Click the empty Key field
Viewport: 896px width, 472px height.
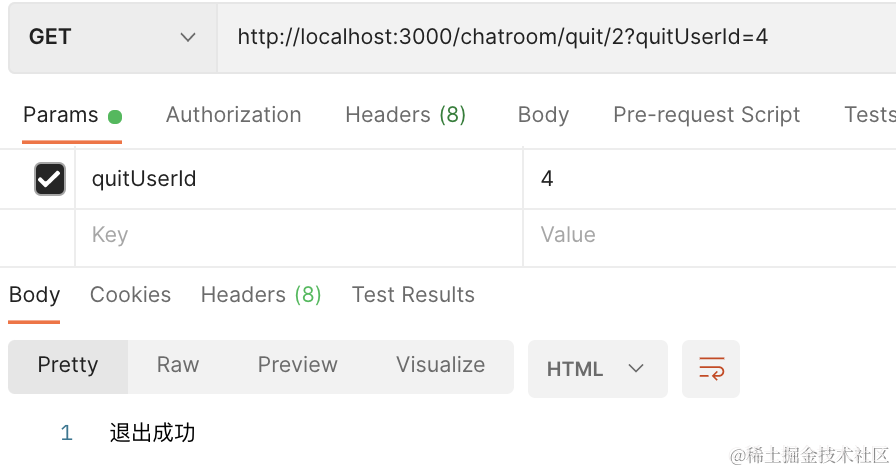point(298,235)
